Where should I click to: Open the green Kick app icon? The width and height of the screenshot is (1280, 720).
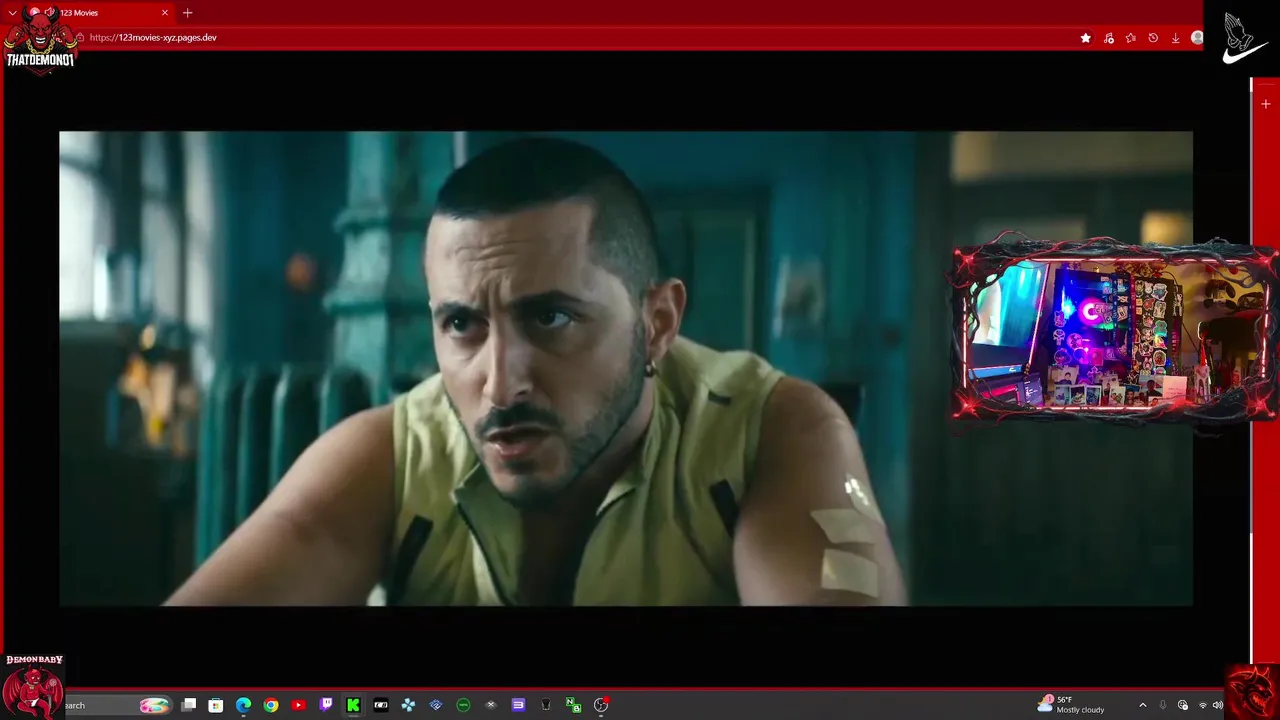tap(353, 705)
